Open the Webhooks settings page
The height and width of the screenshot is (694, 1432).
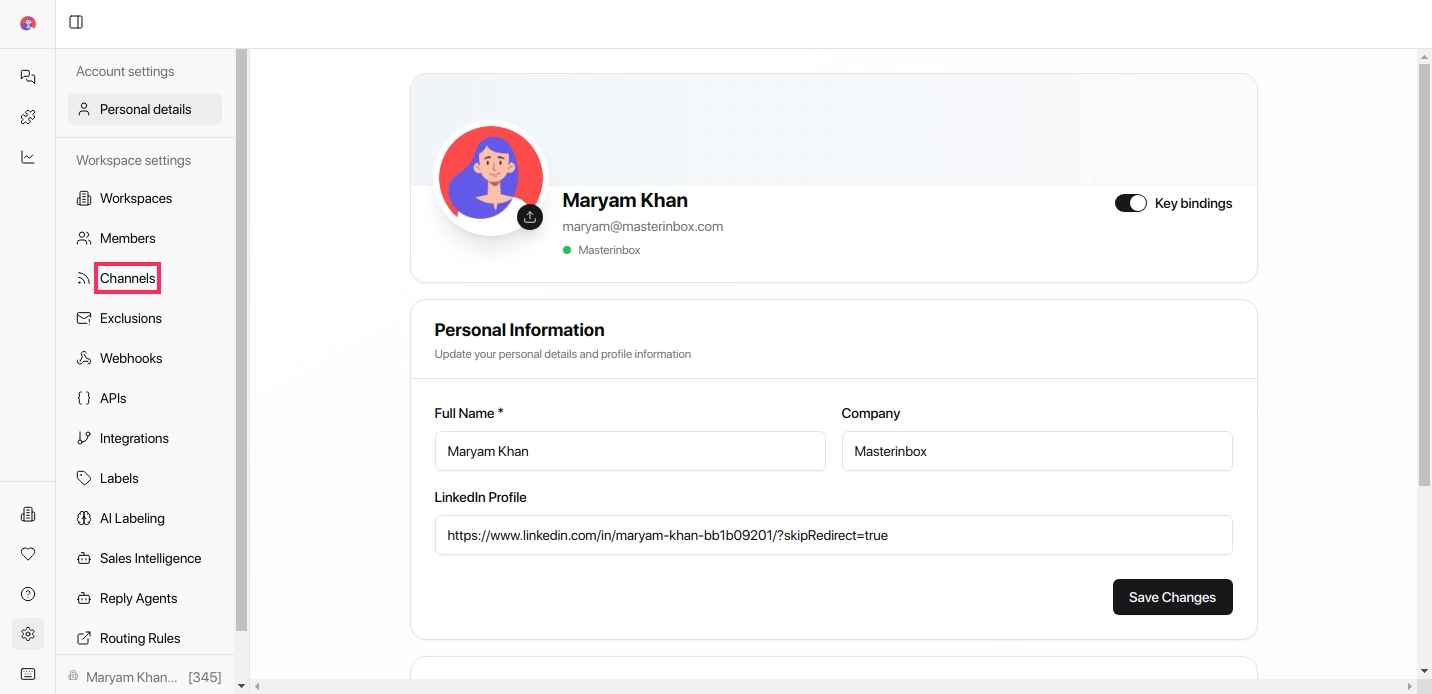pyautogui.click(x=130, y=358)
